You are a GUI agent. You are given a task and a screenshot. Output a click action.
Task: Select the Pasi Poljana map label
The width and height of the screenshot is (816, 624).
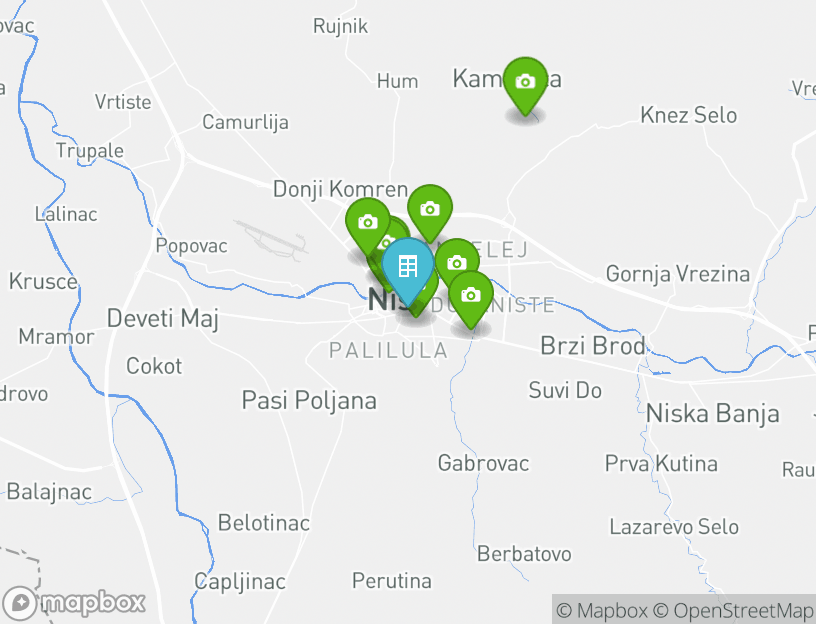[309, 401]
